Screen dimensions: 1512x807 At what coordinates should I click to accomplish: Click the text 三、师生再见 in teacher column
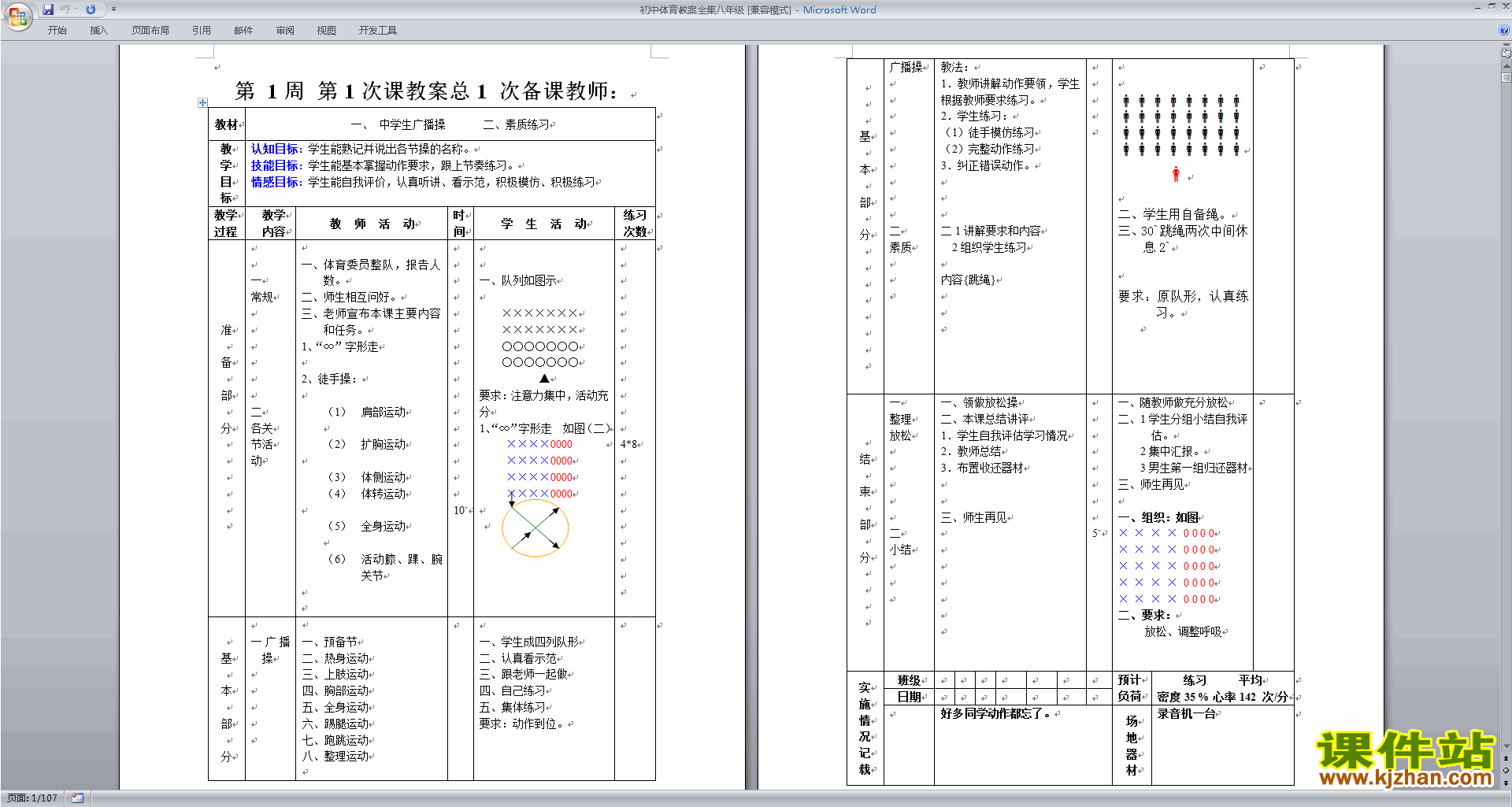[974, 517]
